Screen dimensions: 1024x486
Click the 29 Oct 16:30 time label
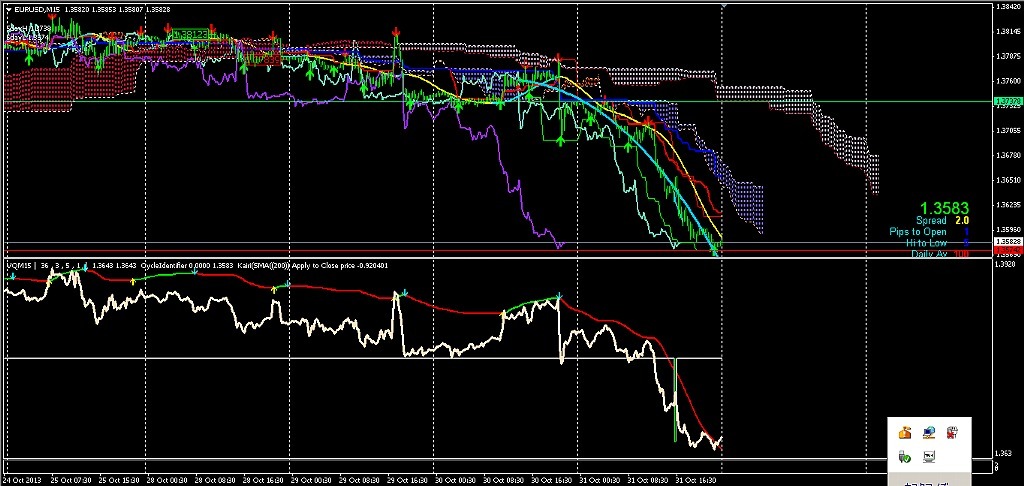click(408, 480)
